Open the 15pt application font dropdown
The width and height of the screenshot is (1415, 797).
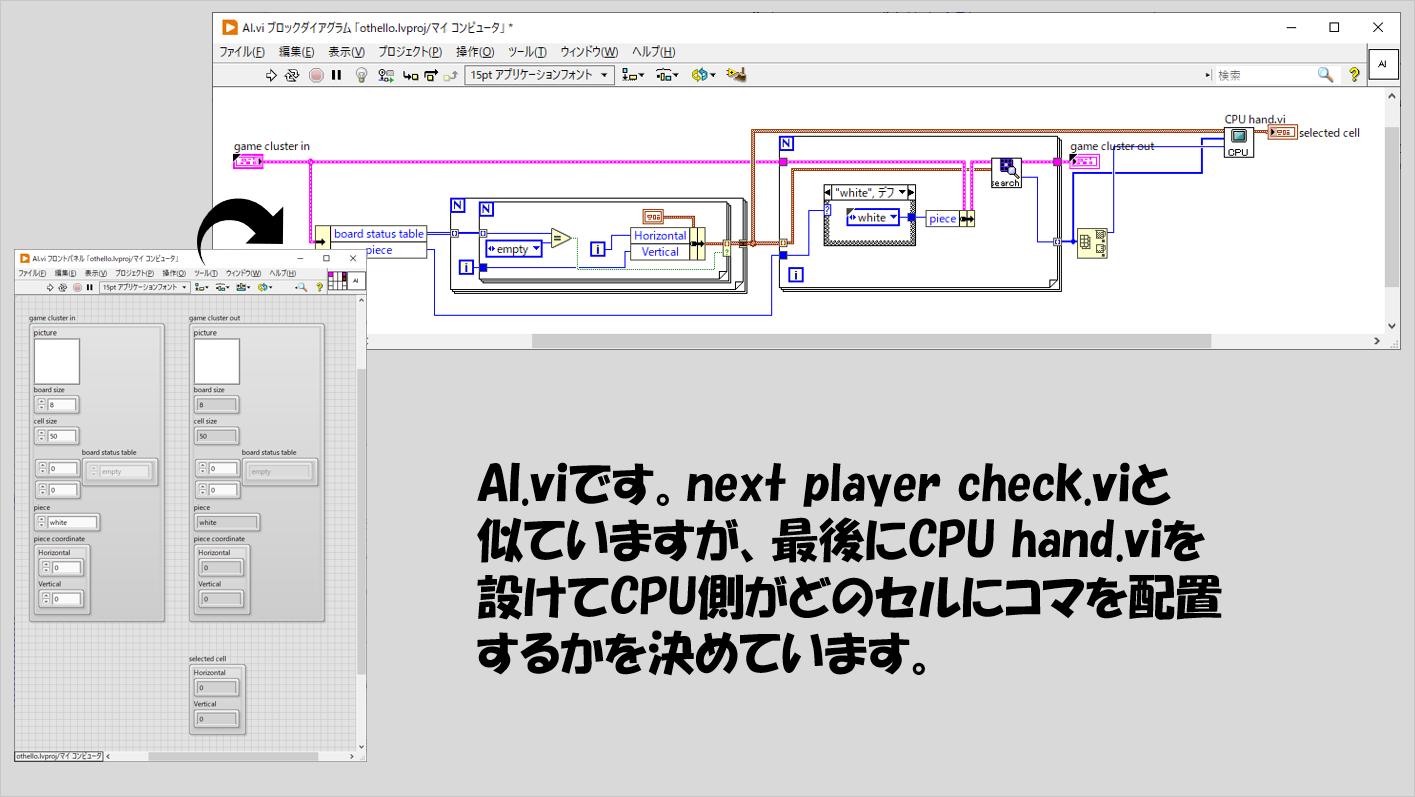pos(539,75)
